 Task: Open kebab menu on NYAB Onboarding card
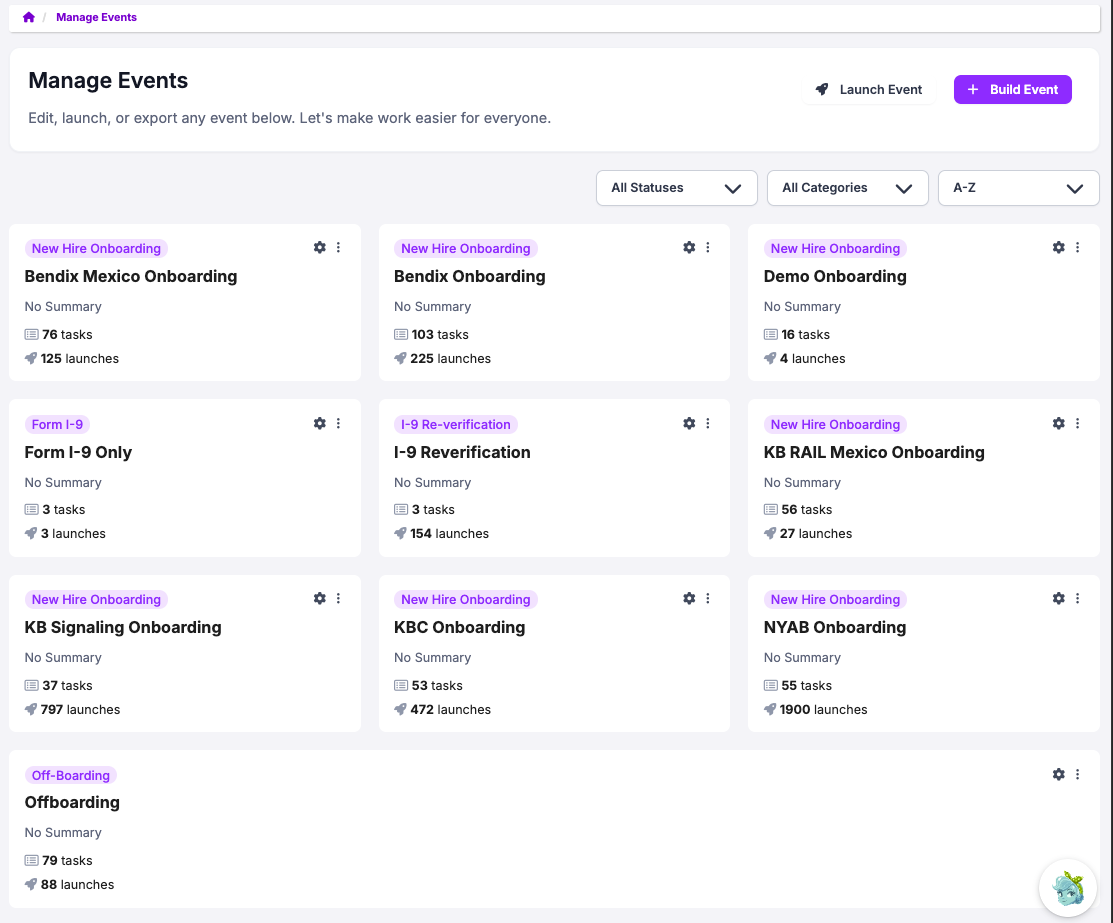coord(1077,598)
